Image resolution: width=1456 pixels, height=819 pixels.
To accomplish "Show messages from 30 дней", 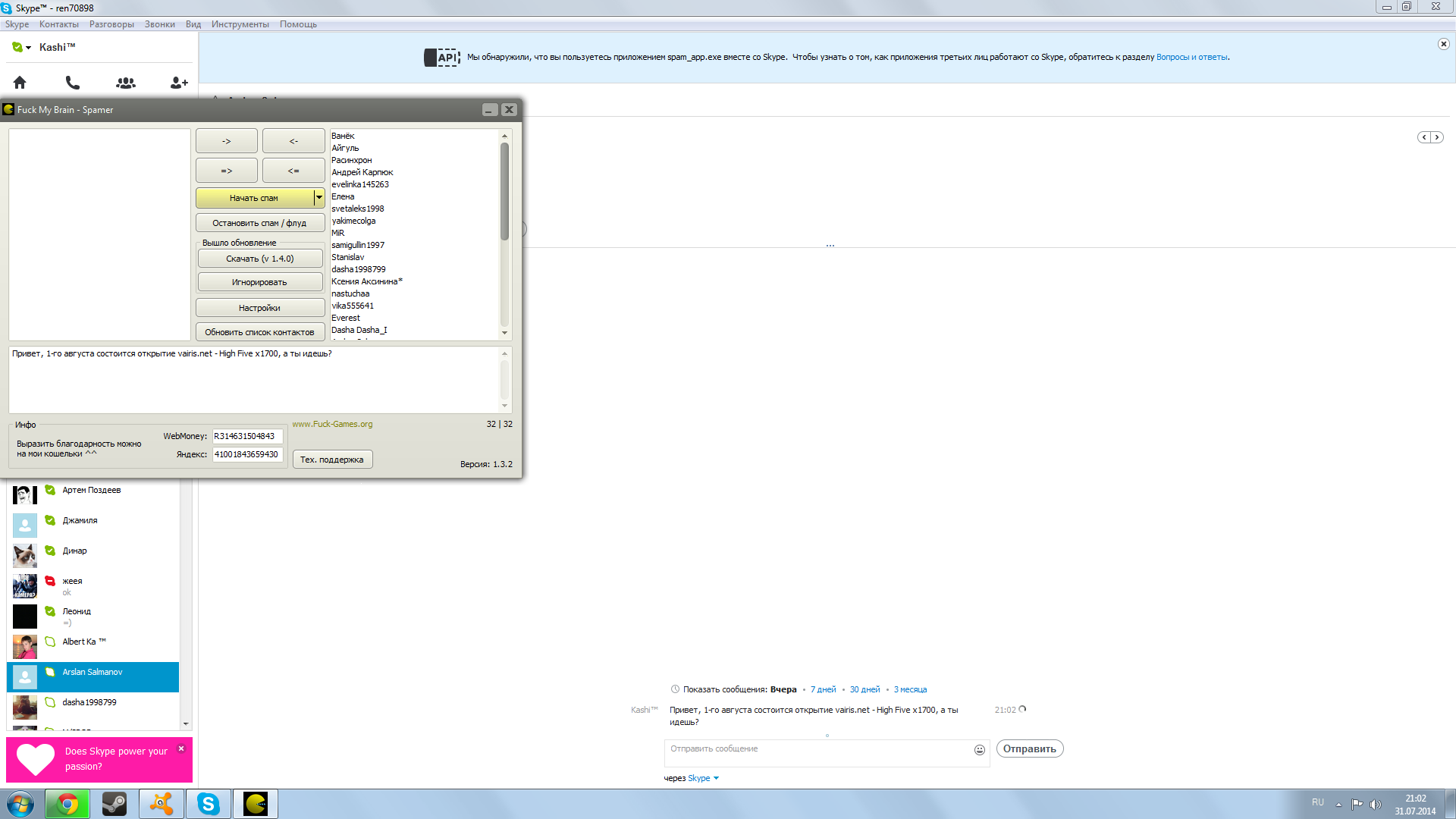I will coord(864,689).
